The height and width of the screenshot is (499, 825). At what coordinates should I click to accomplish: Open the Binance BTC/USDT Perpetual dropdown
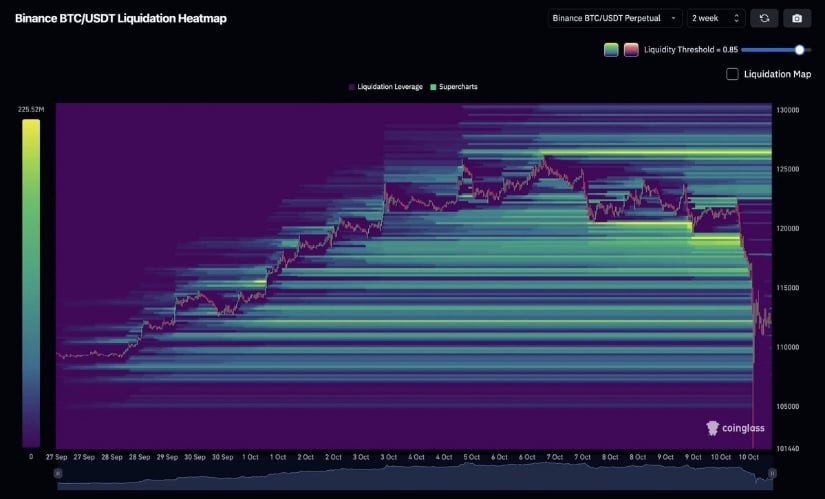(614, 18)
